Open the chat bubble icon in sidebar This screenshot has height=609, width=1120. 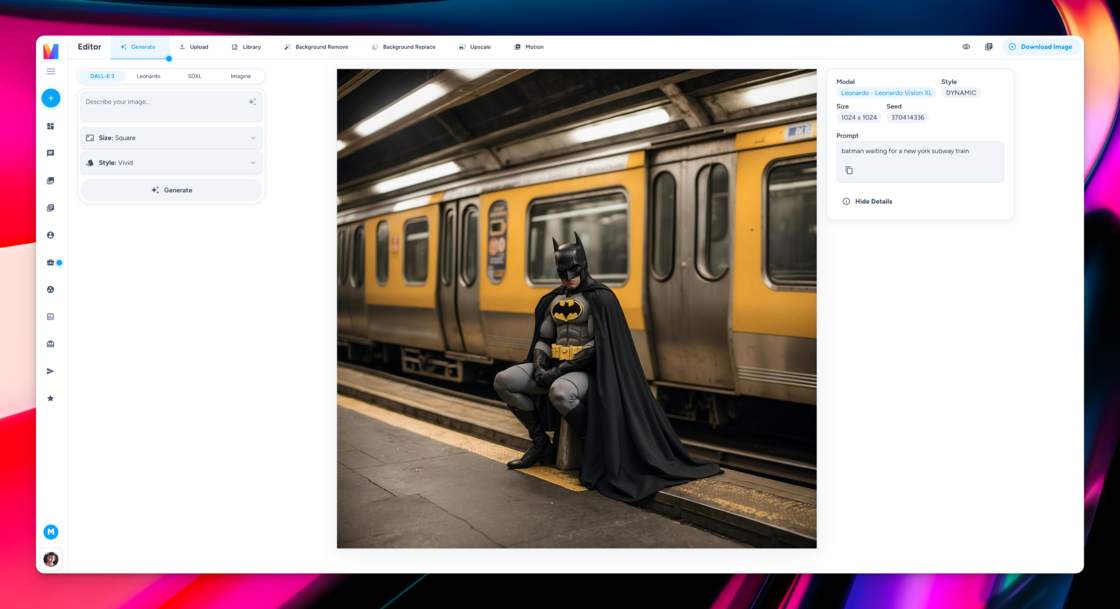click(x=51, y=153)
